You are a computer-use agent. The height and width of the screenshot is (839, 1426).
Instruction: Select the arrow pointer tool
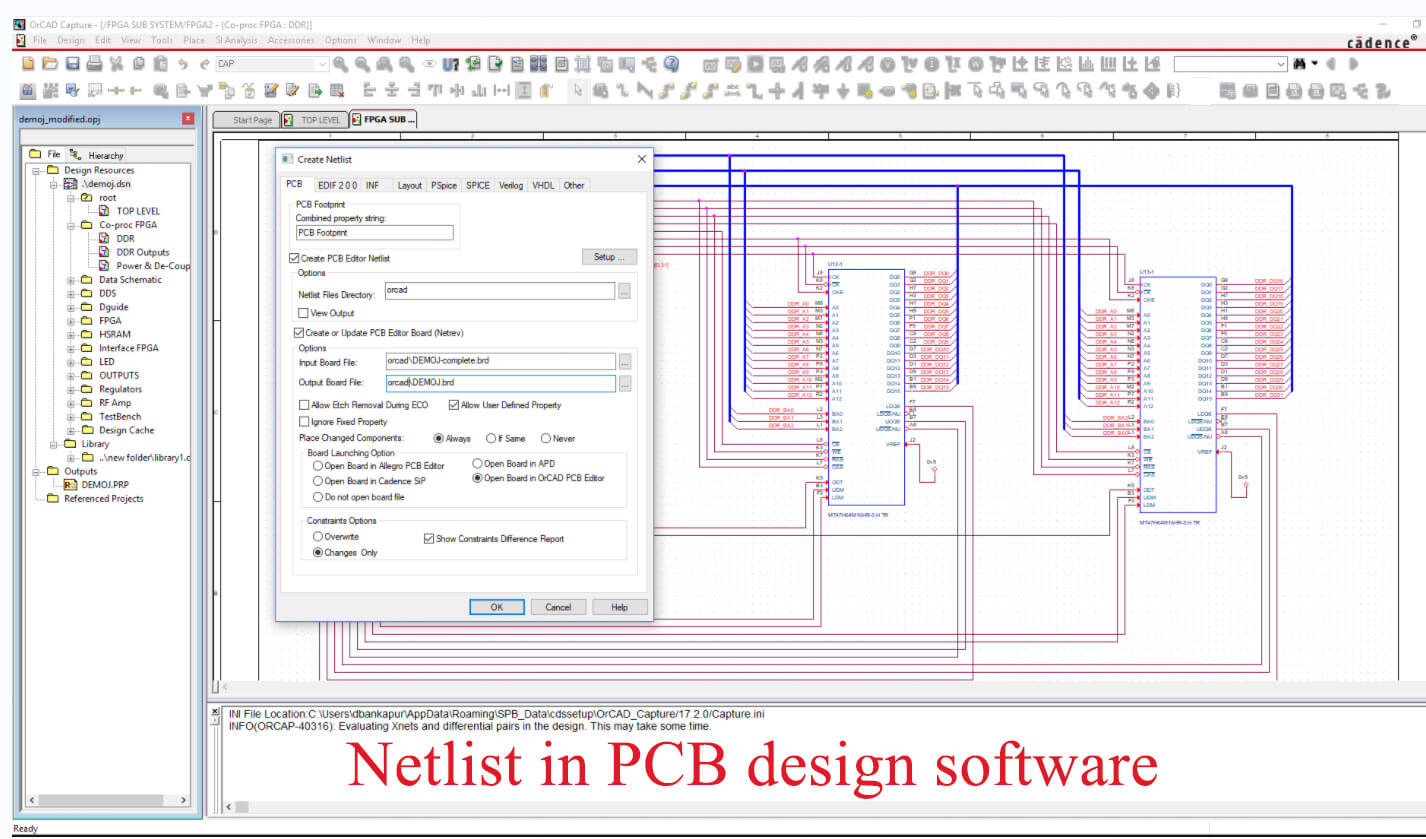(x=578, y=90)
